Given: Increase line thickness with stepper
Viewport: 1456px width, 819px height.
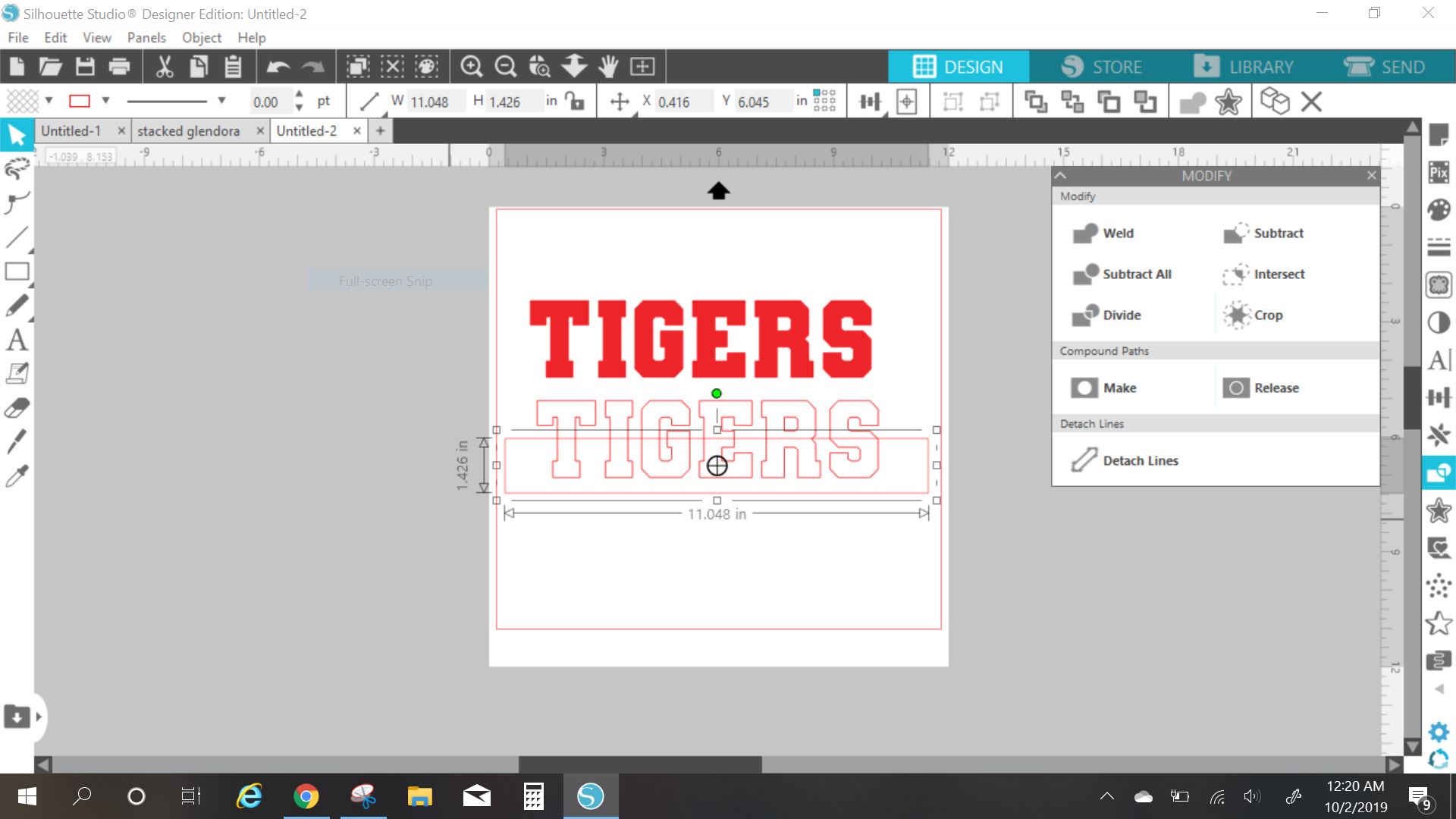Looking at the screenshot, I should 299,95.
